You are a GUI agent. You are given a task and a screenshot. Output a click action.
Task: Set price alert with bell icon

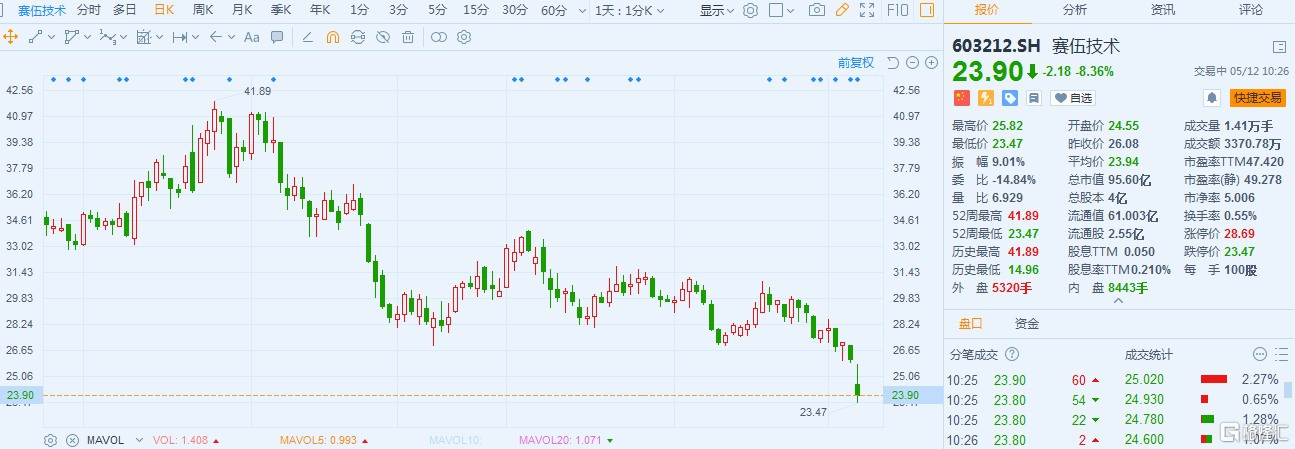click(x=1212, y=98)
